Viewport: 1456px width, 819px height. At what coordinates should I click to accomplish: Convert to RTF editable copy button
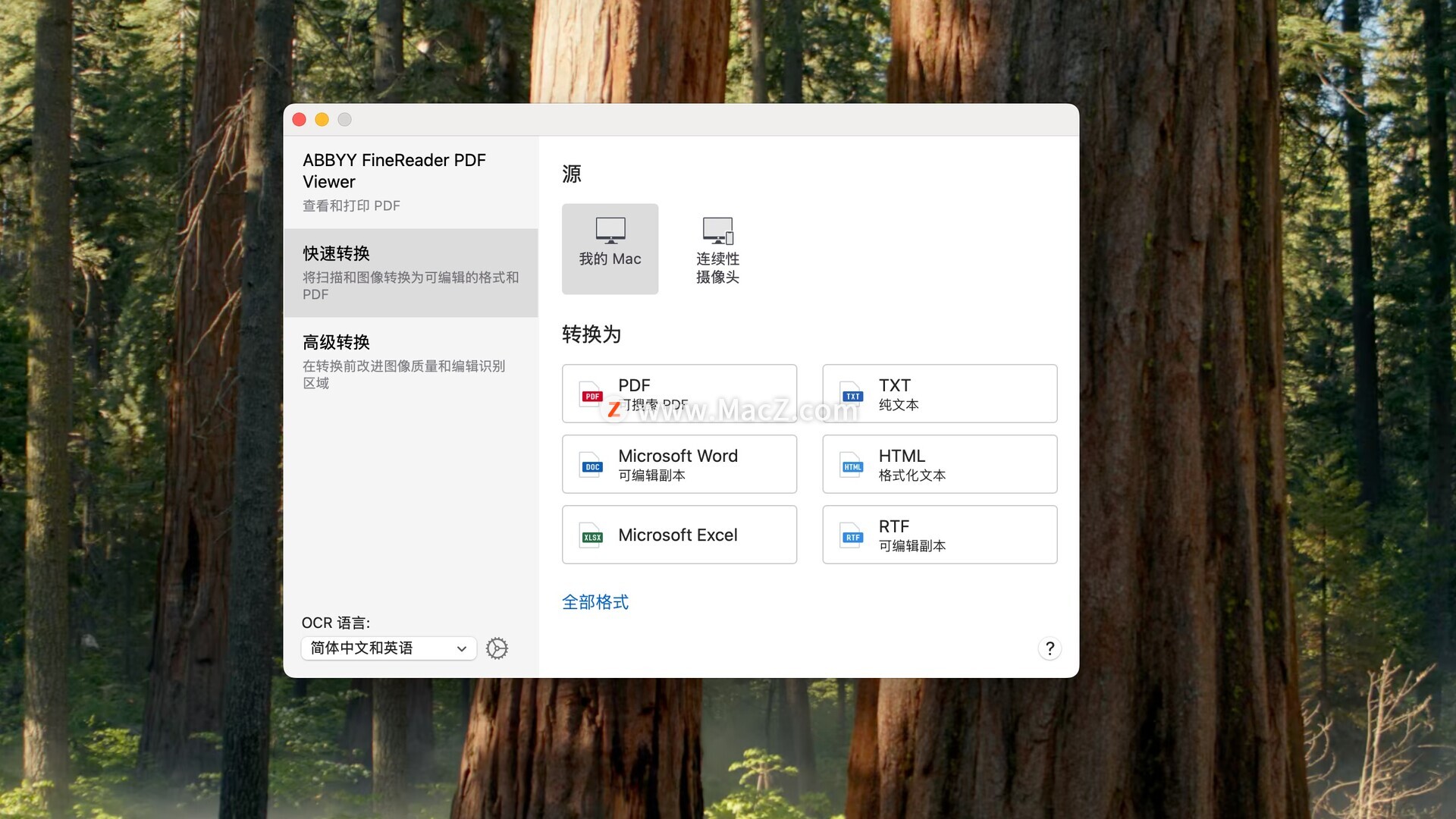[x=940, y=535]
